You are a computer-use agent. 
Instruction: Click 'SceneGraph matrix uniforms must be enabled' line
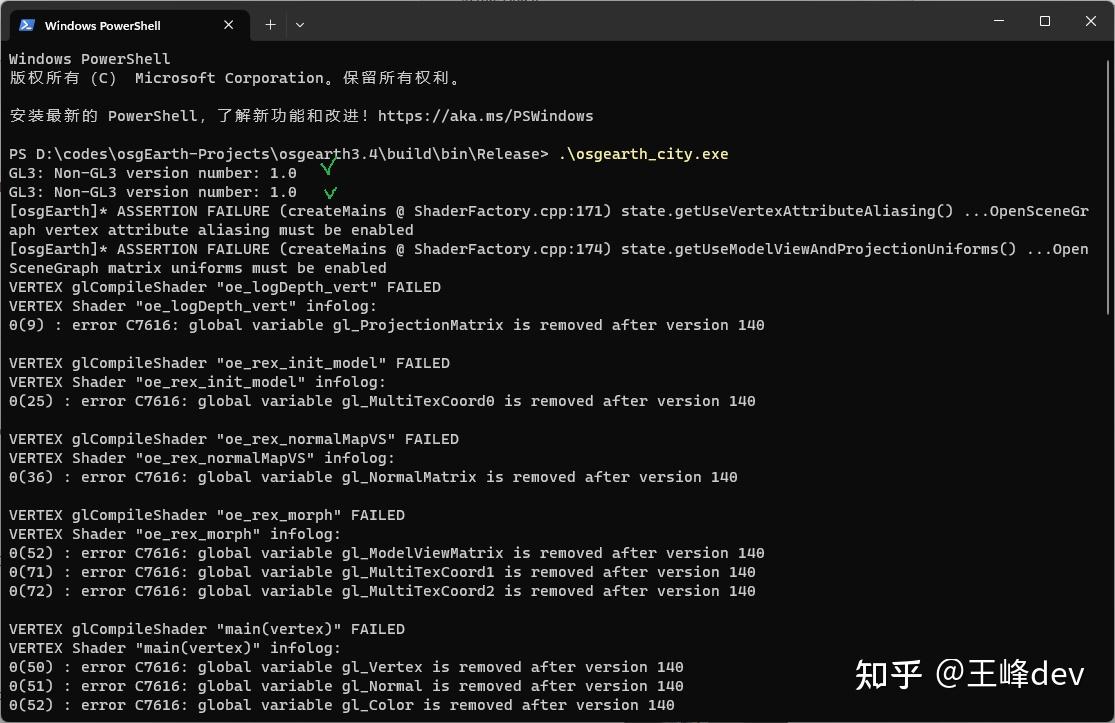click(x=198, y=269)
